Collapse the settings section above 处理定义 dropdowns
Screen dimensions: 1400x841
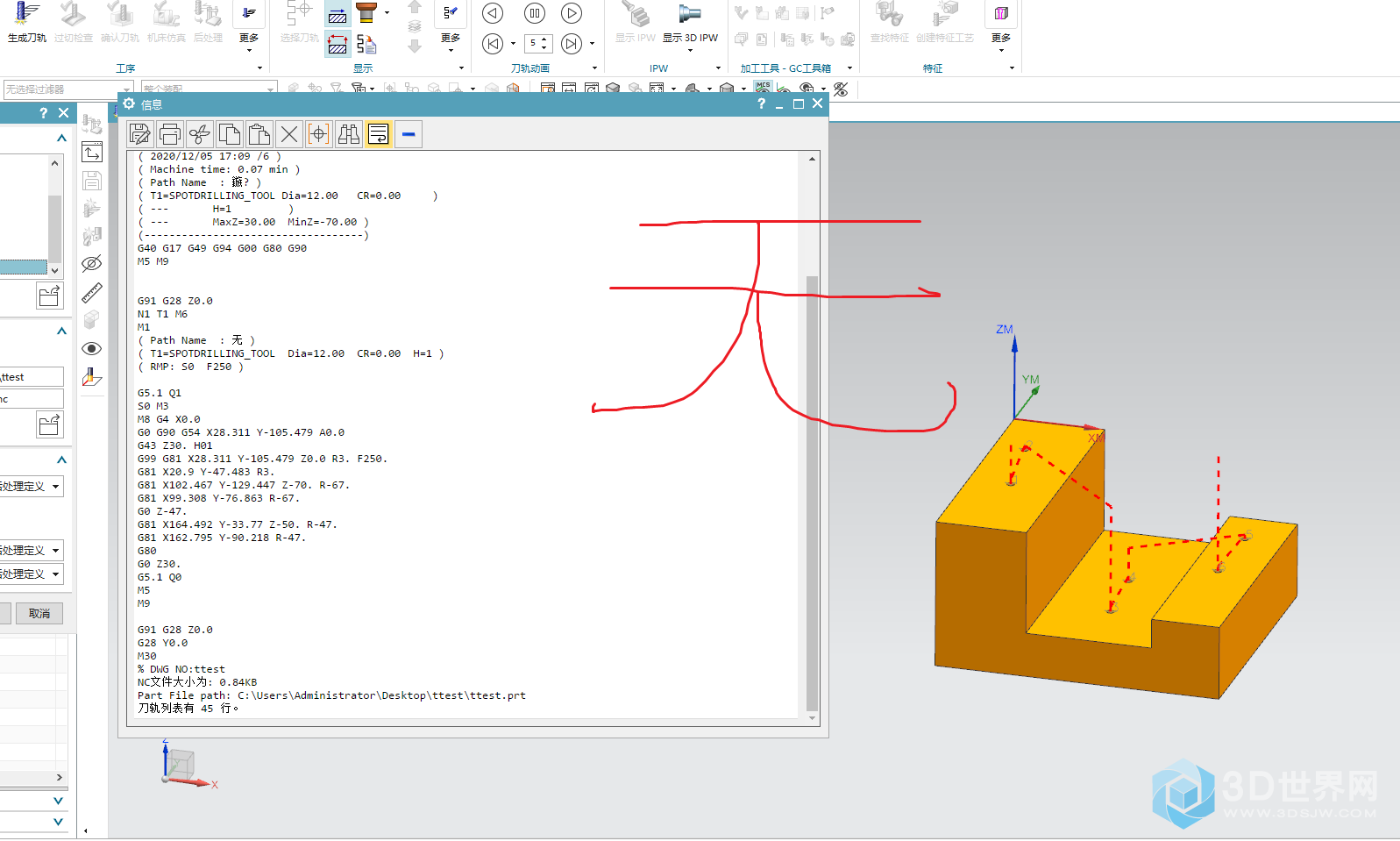tap(61, 460)
